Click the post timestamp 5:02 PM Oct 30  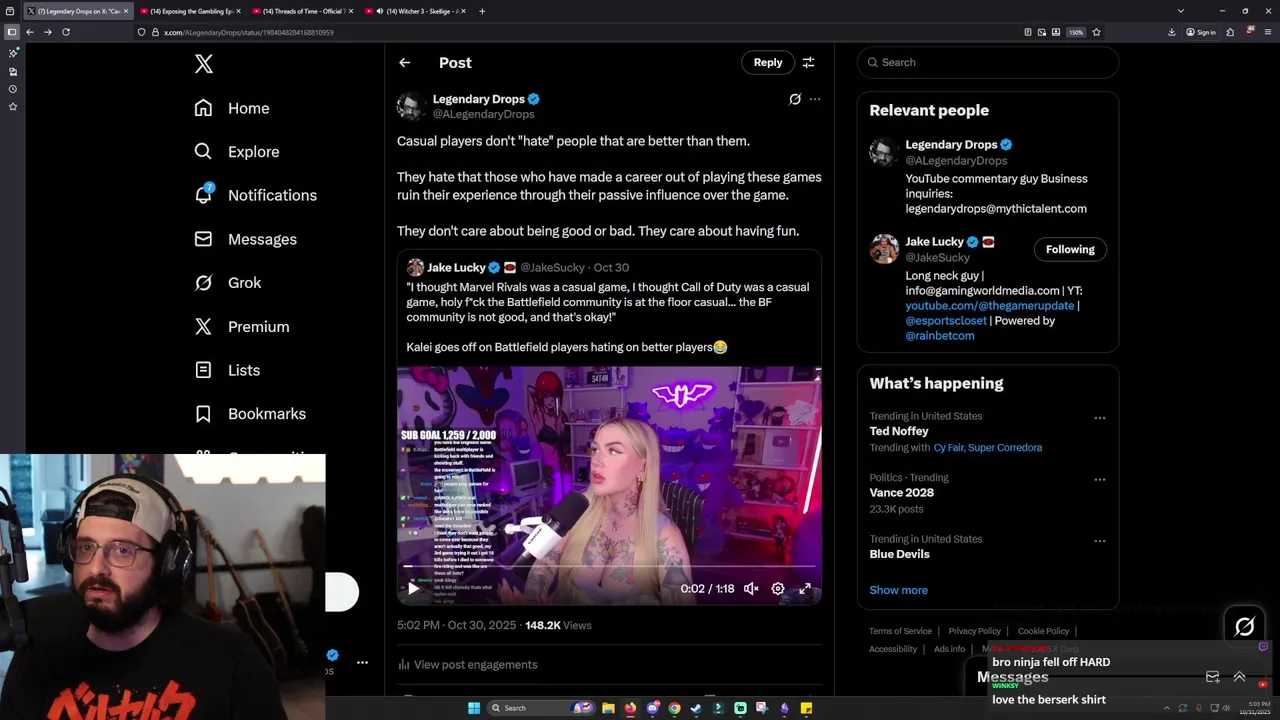[456, 625]
